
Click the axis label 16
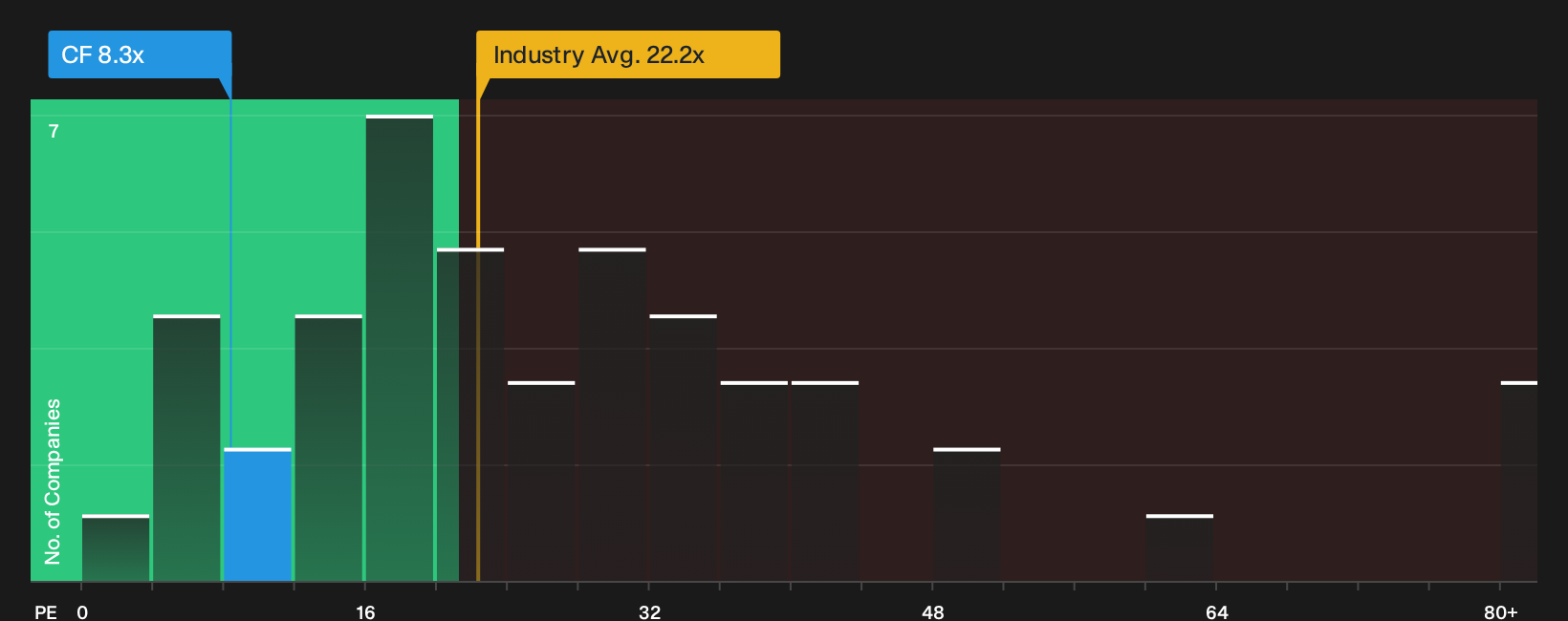coord(365,611)
